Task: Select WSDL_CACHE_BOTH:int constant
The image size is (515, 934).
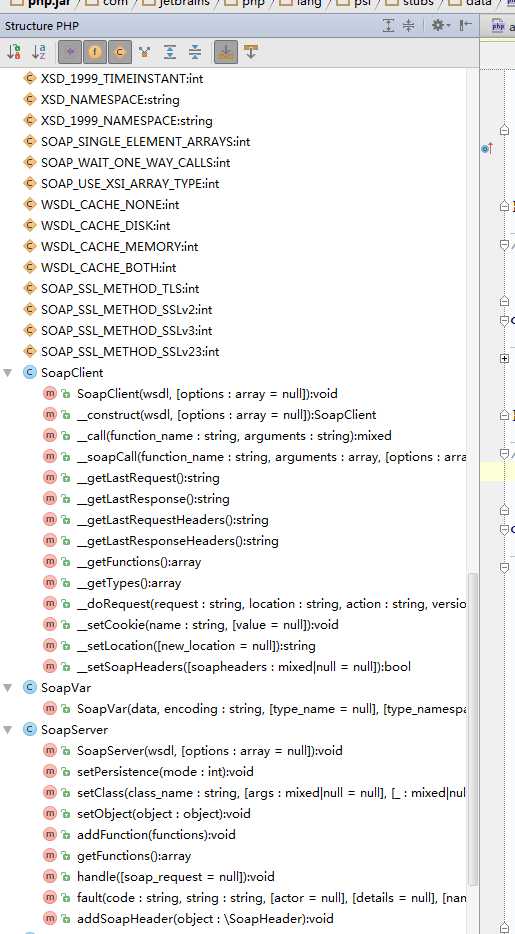Action: [108, 267]
